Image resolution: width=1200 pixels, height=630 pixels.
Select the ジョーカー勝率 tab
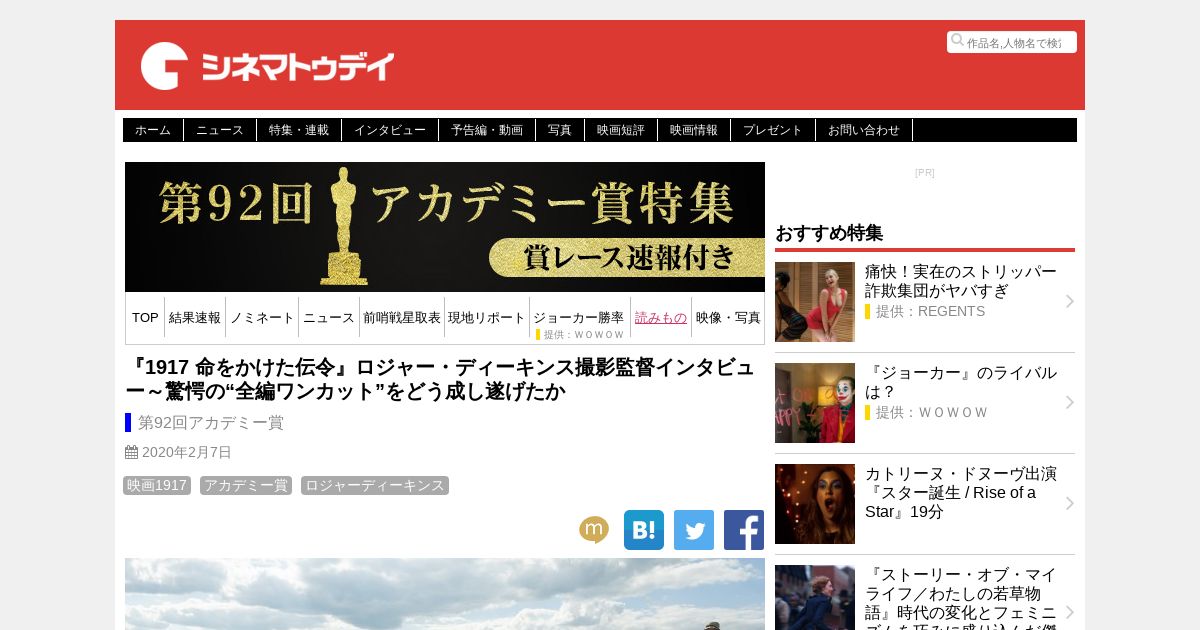tap(578, 317)
